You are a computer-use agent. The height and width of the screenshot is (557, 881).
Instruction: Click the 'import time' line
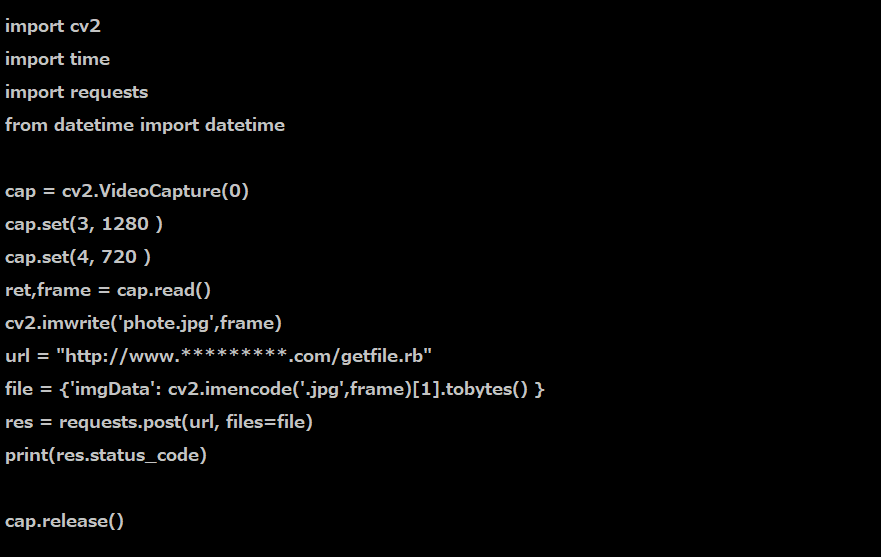pyautogui.click(x=57, y=59)
